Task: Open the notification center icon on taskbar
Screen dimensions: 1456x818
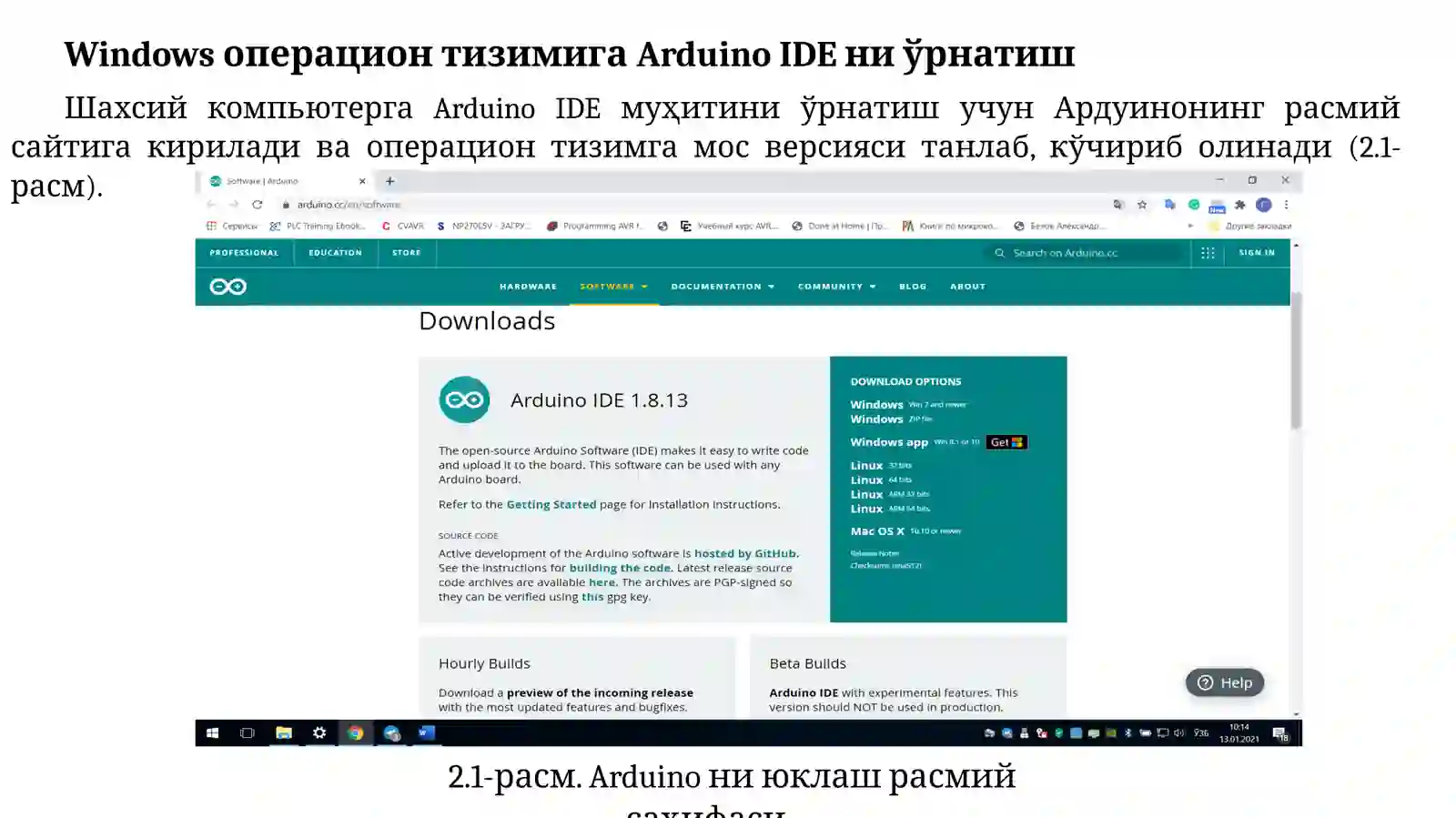Action: coord(1280,733)
